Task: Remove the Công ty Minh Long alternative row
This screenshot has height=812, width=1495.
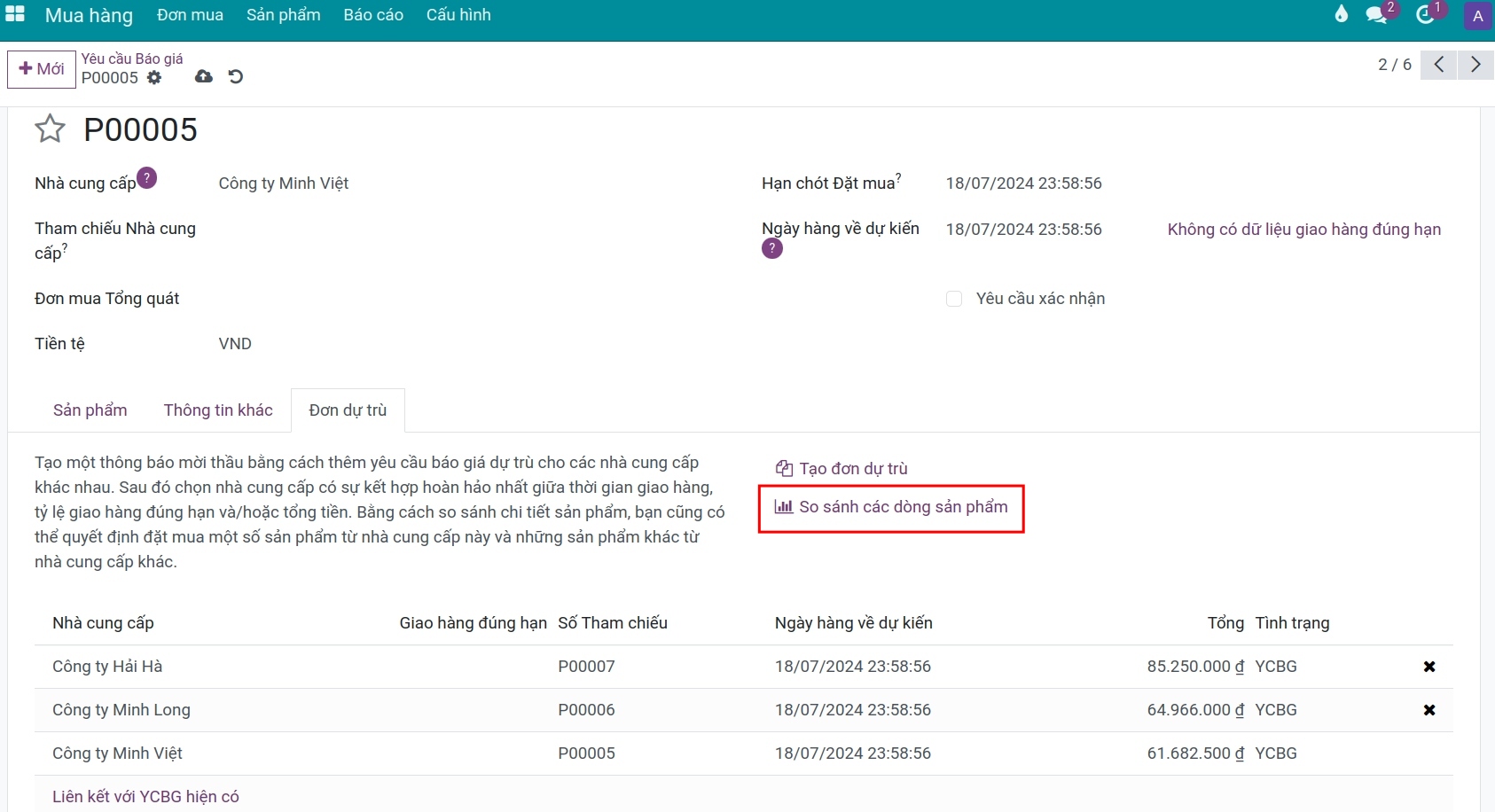Action: (1429, 710)
